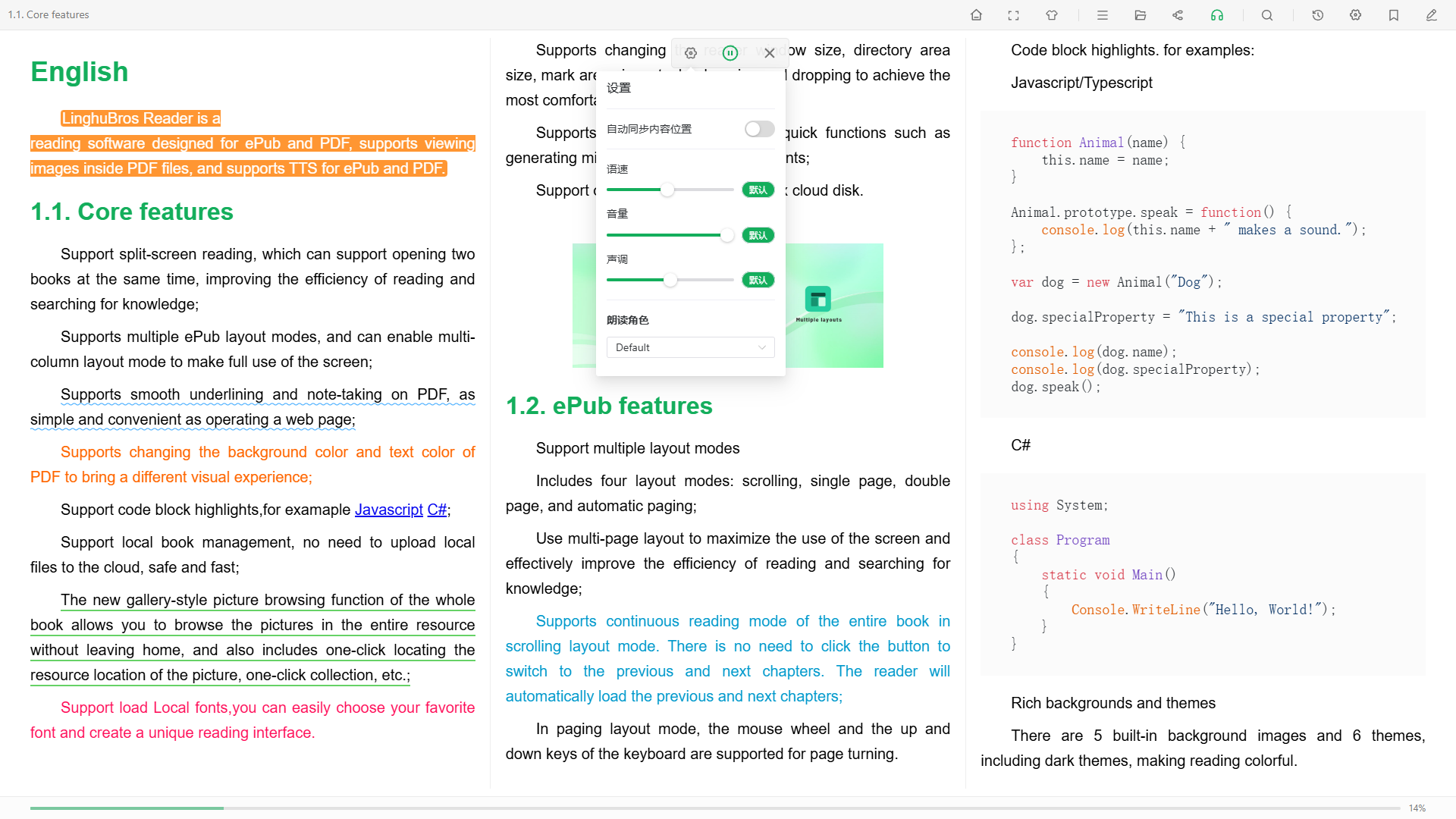This screenshot has width=1456, height=819.
Task: Open the reading voice Default dropdown
Action: click(690, 347)
